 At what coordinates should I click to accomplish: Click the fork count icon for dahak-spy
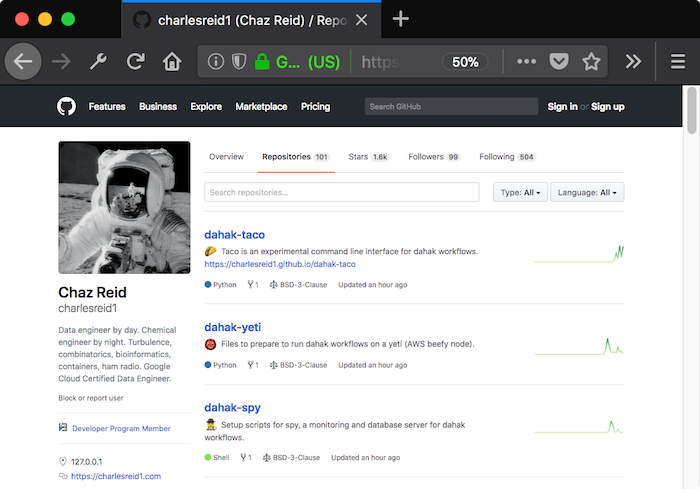point(243,457)
